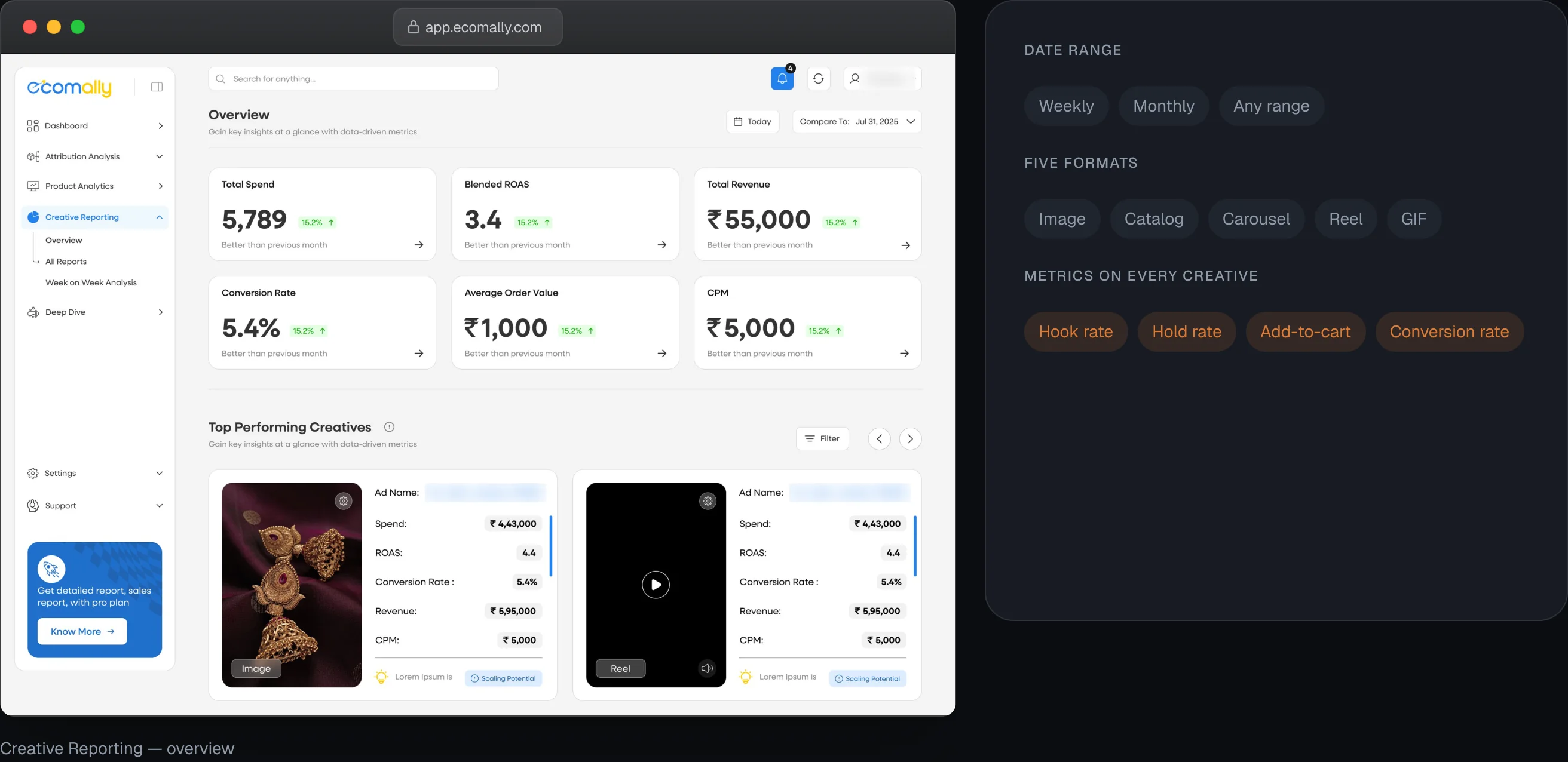
Task: Go to next creatives with right arrow
Action: 910,439
